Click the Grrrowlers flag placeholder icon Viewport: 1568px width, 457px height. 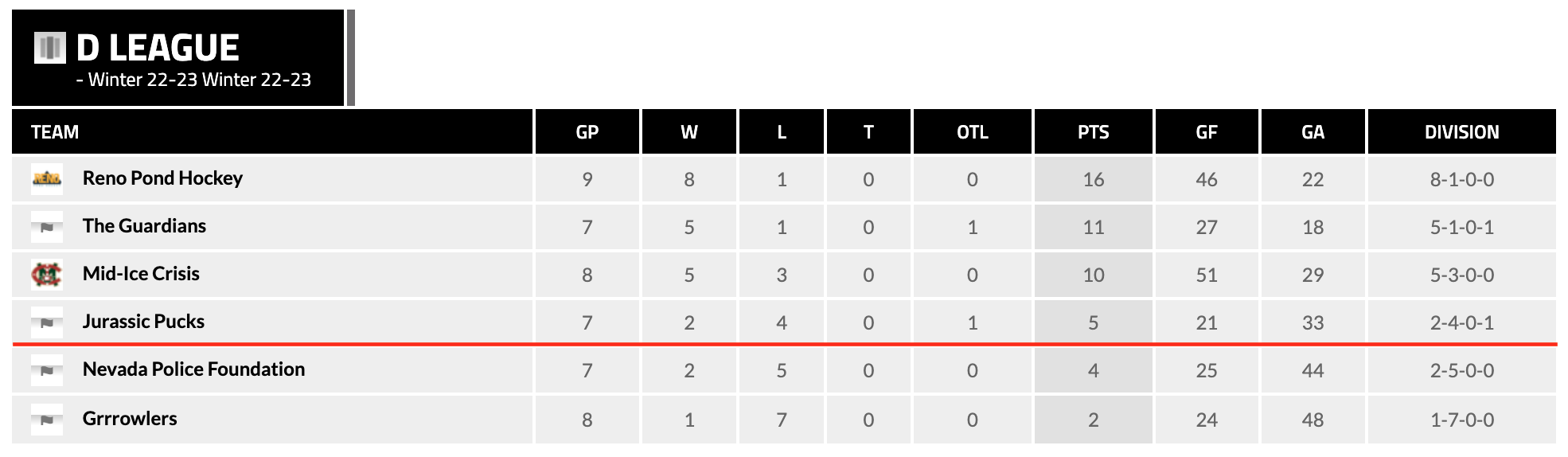[x=47, y=420]
